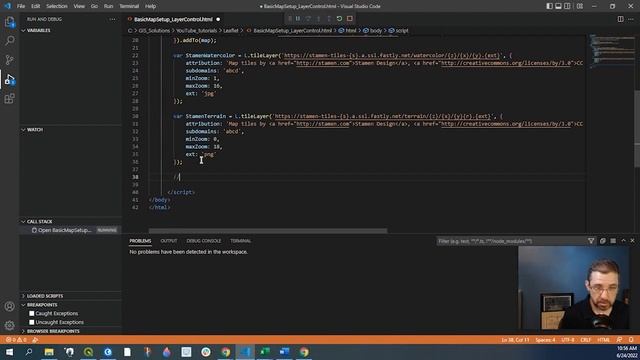Open Customize Layout icon in title bar
This screenshot has width=640, height=360.
[580, 6]
